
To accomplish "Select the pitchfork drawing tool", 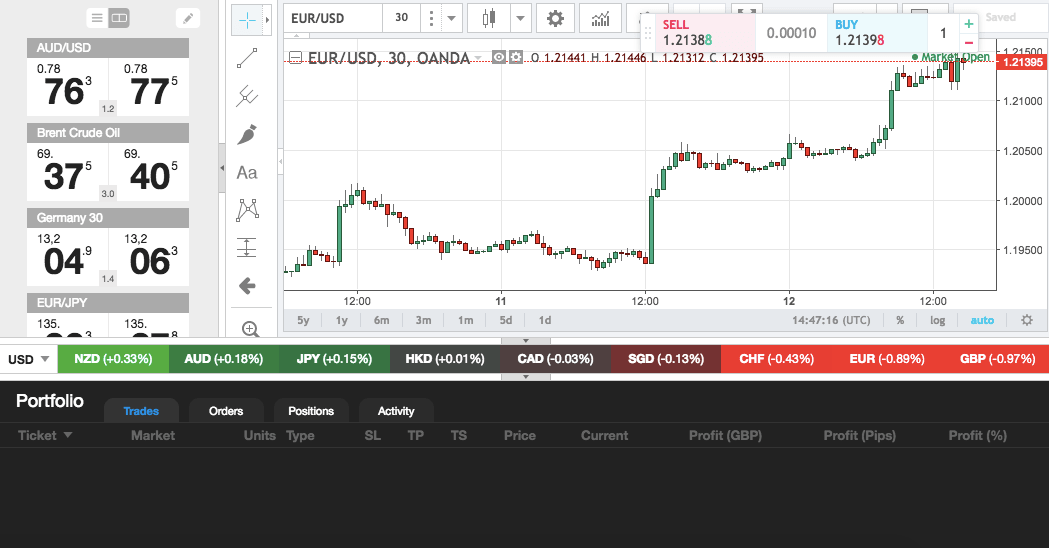I will (247, 96).
